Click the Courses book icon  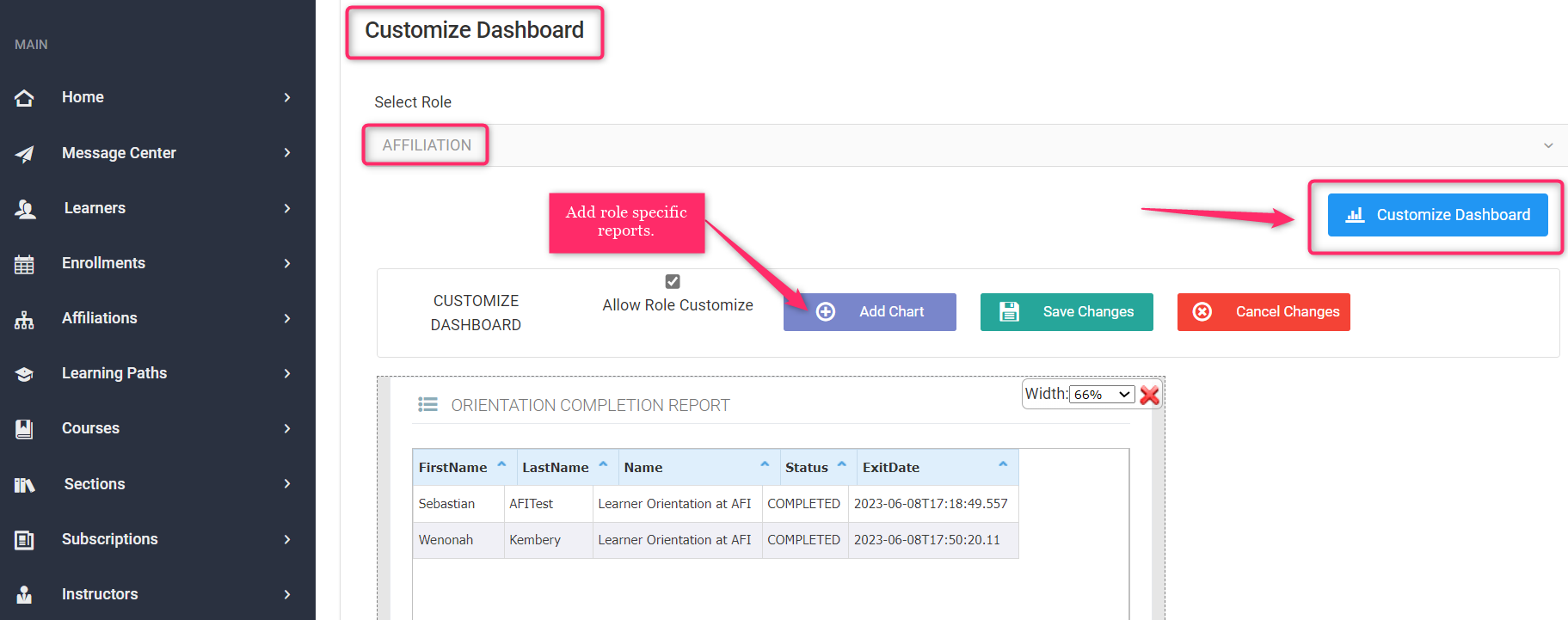pos(24,429)
